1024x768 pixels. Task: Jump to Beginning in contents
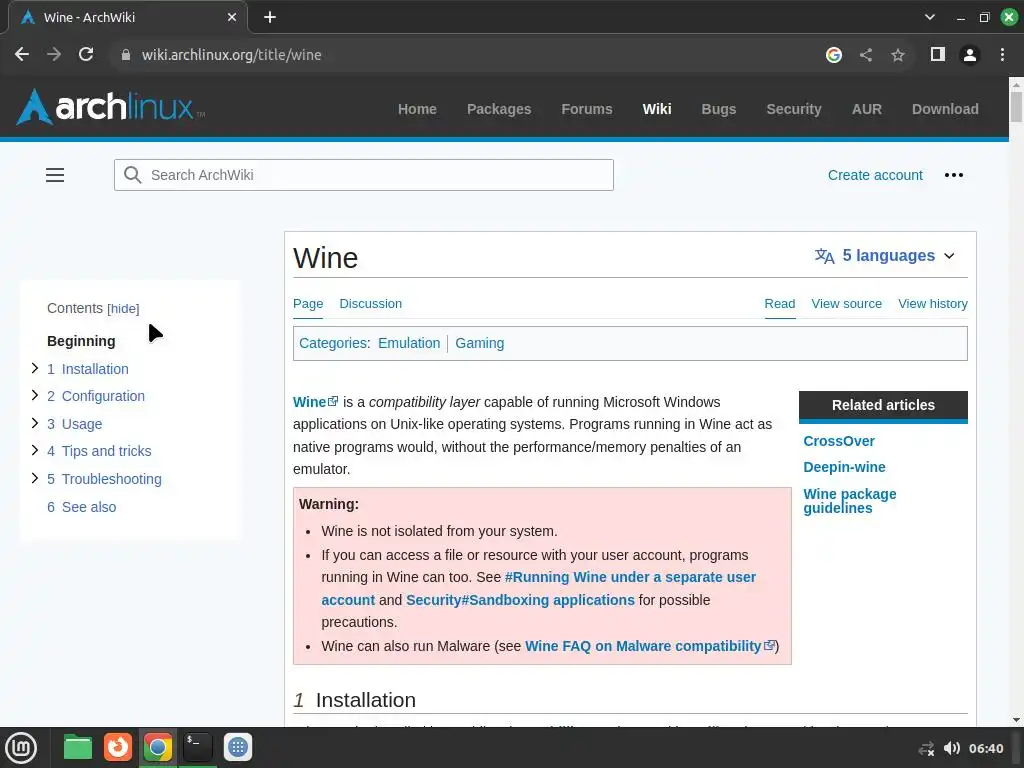tap(81, 341)
